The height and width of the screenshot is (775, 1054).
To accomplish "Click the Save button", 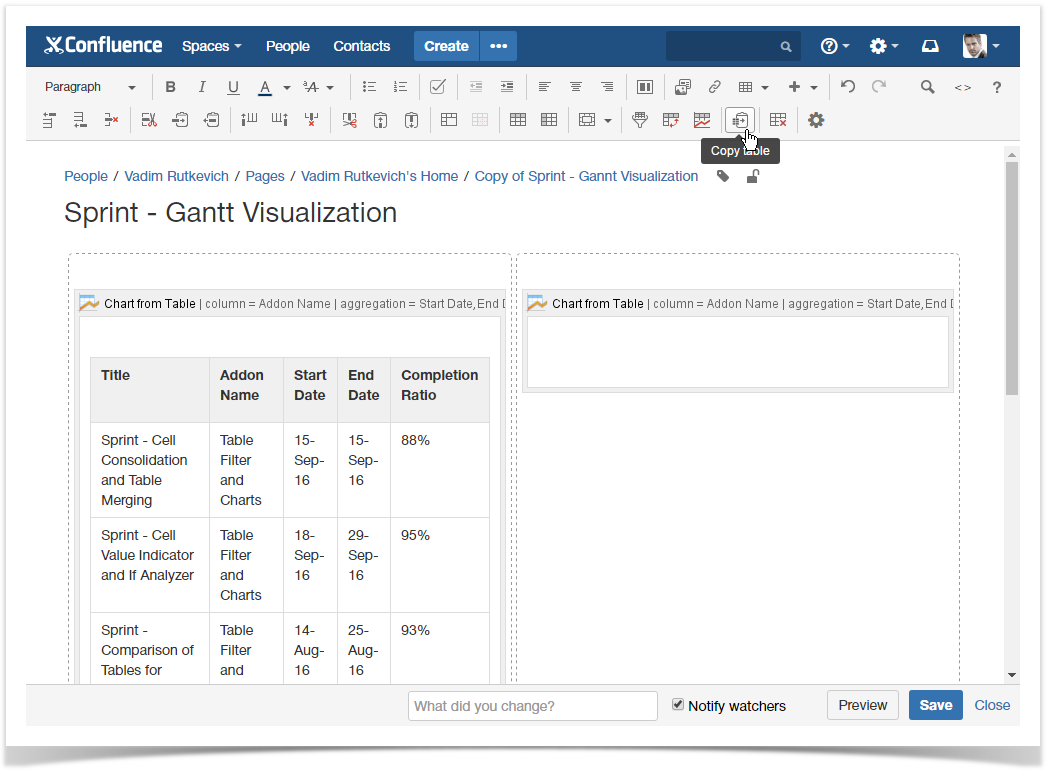I will click(x=935, y=705).
